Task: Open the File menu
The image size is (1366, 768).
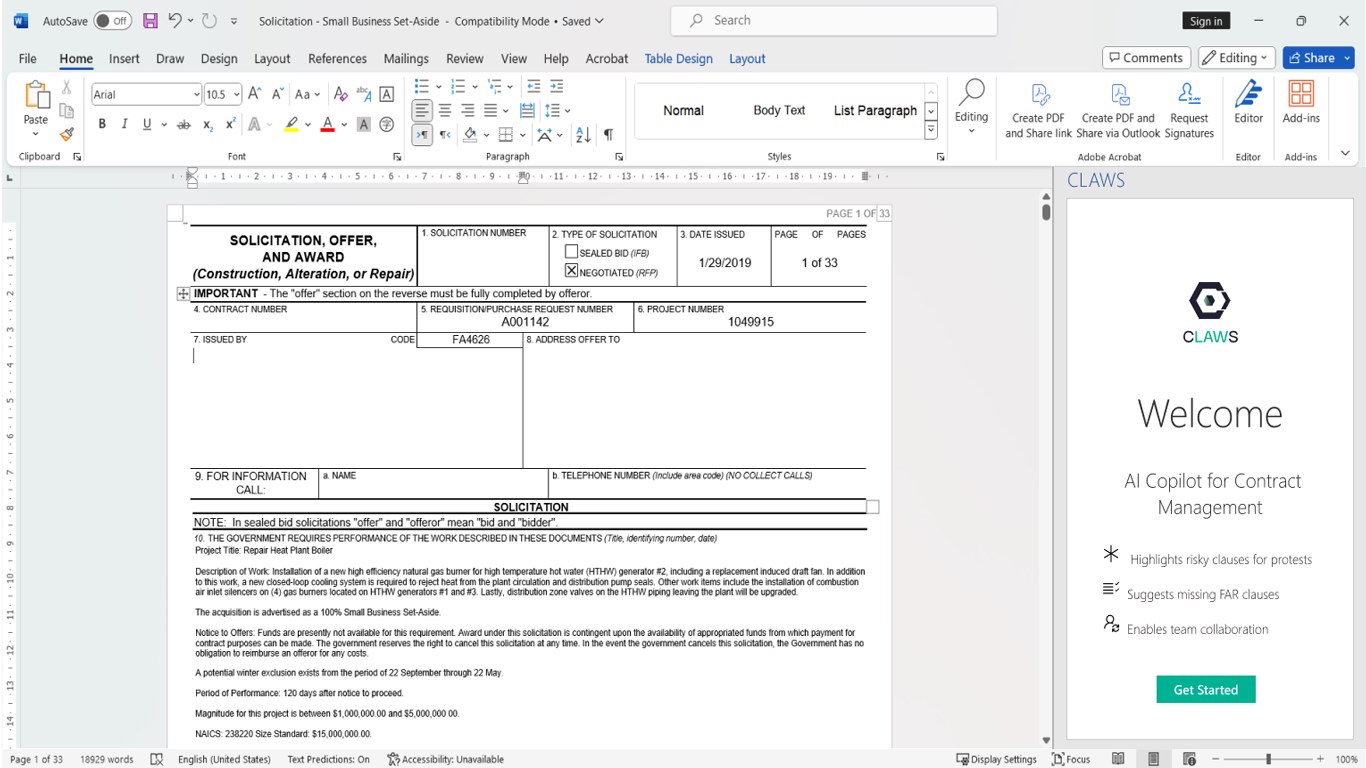Action: tap(28, 59)
